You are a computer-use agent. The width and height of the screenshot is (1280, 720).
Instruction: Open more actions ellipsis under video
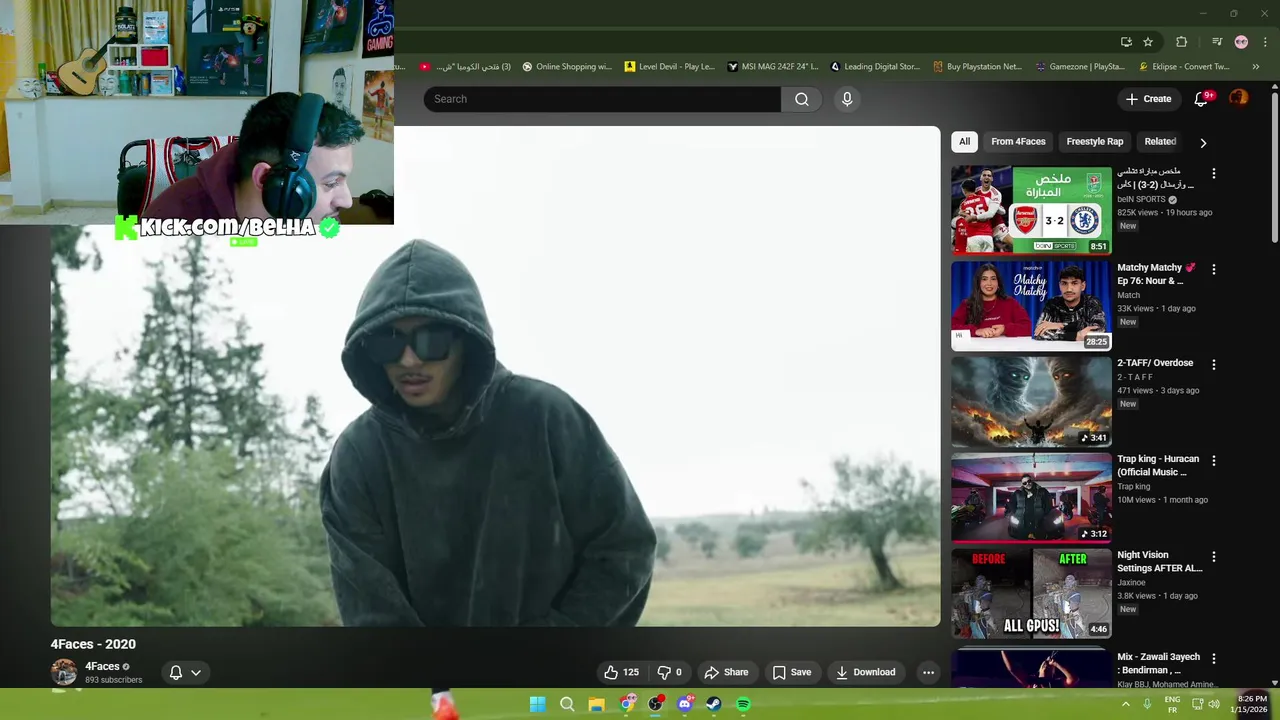(928, 672)
